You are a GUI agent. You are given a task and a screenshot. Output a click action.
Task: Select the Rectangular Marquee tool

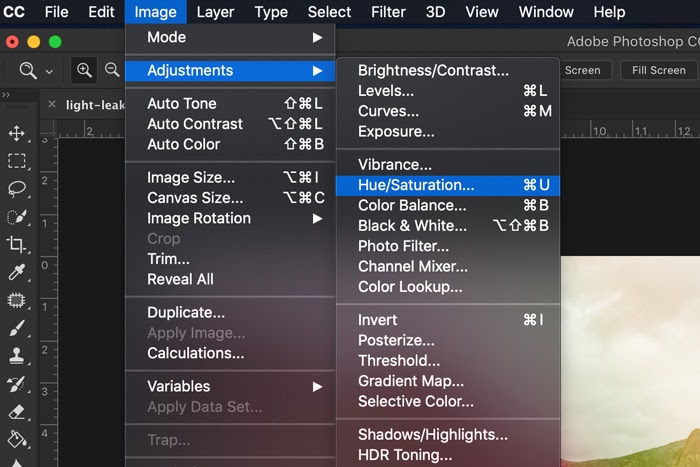[16, 161]
